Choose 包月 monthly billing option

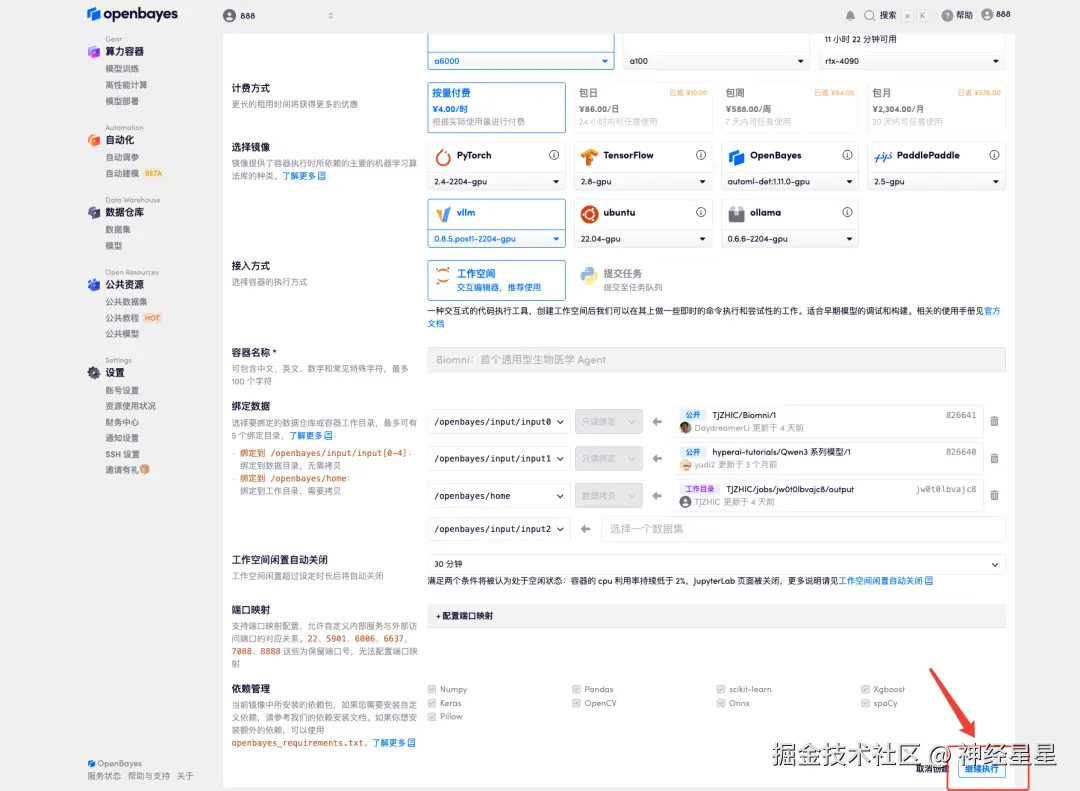(x=936, y=107)
